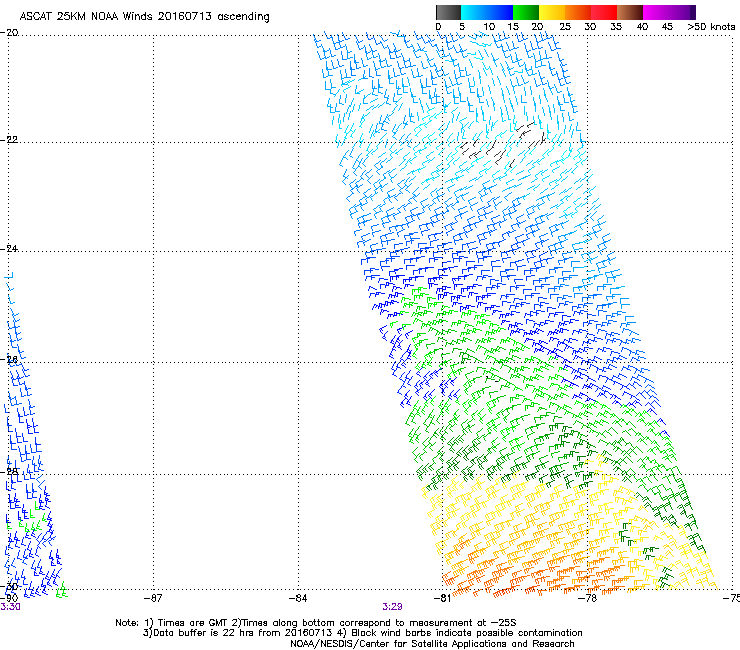
Task: Click the dark purple >50 knots swatch
Action: coord(693,12)
